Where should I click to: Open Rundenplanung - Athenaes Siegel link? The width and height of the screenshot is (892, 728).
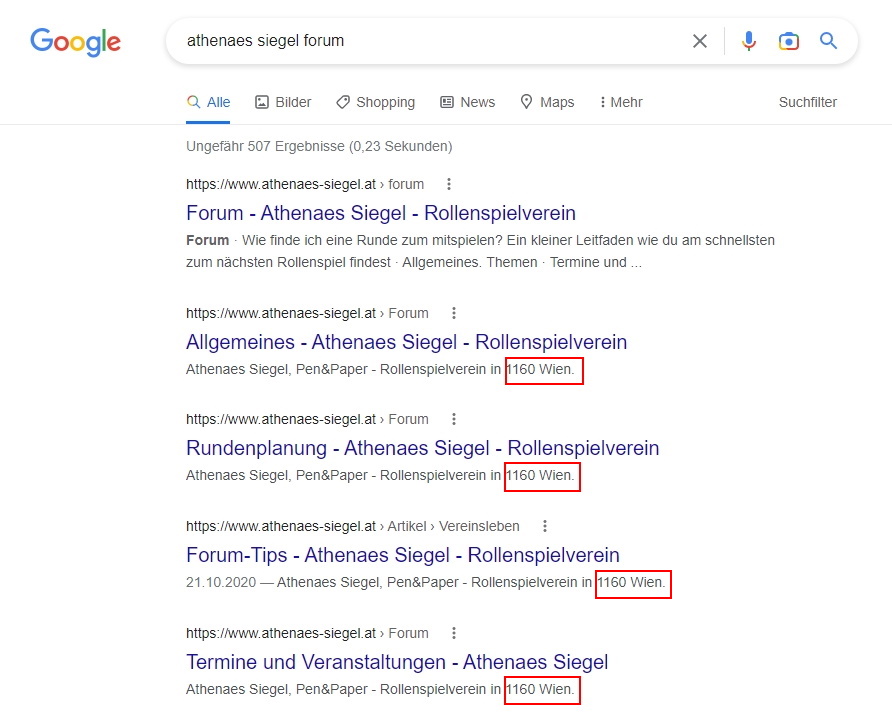click(422, 448)
